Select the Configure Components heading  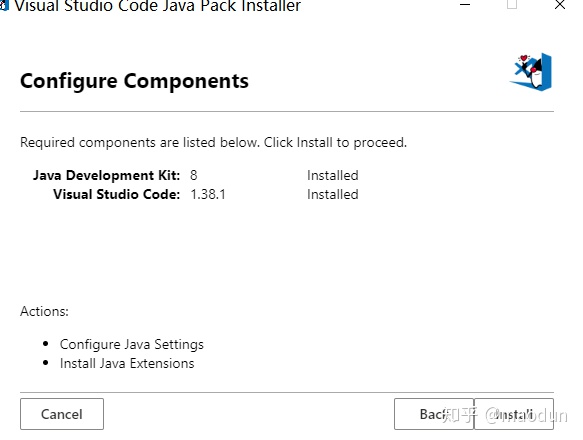134,81
